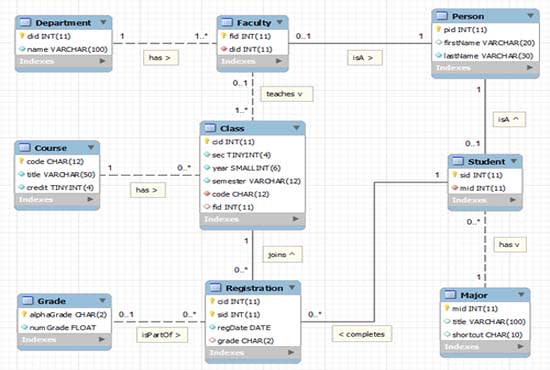The image size is (550, 370).
Task: Click diamond icon beside credit TINYINT(4)
Action: [x=21, y=187]
